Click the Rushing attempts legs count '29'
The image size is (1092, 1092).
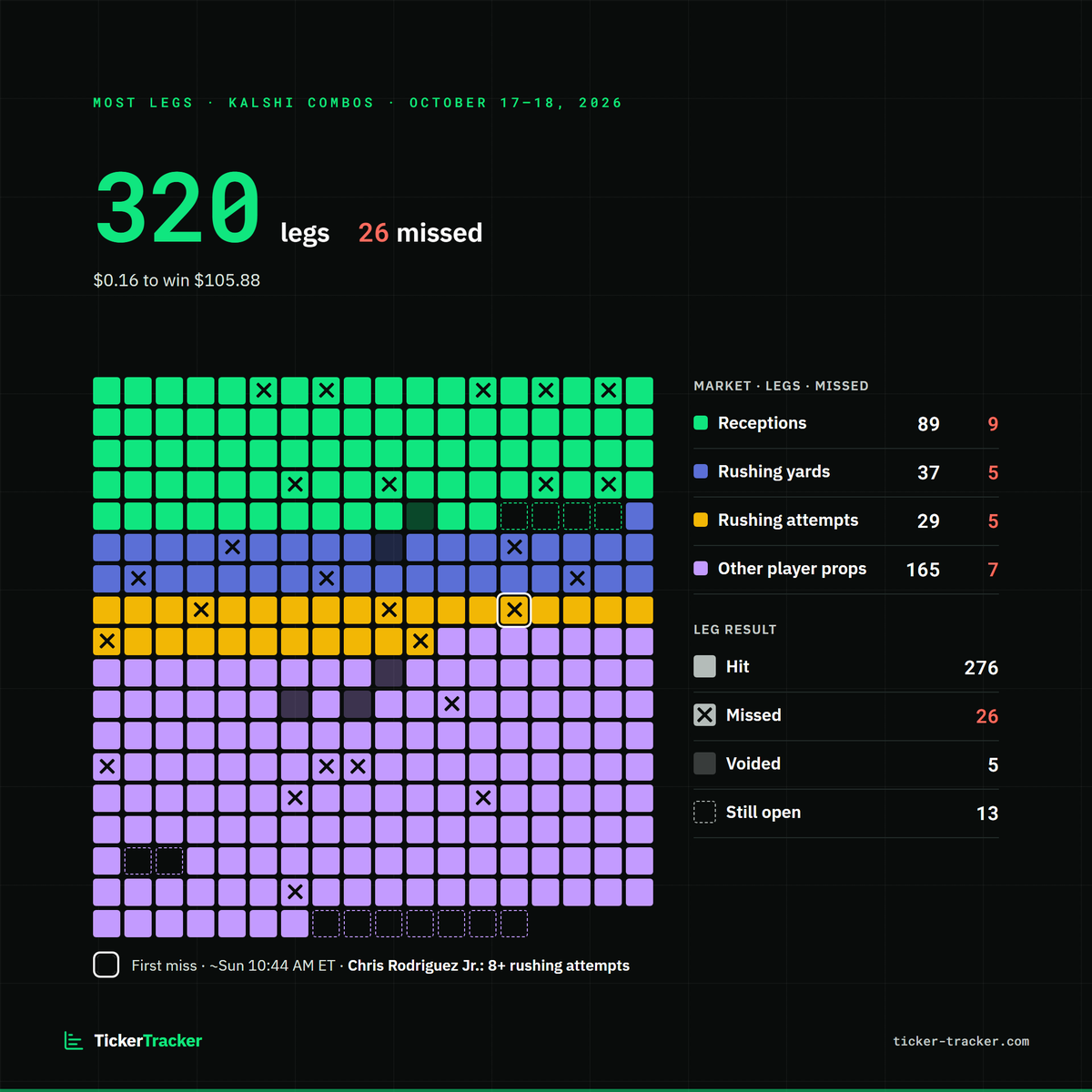click(928, 521)
